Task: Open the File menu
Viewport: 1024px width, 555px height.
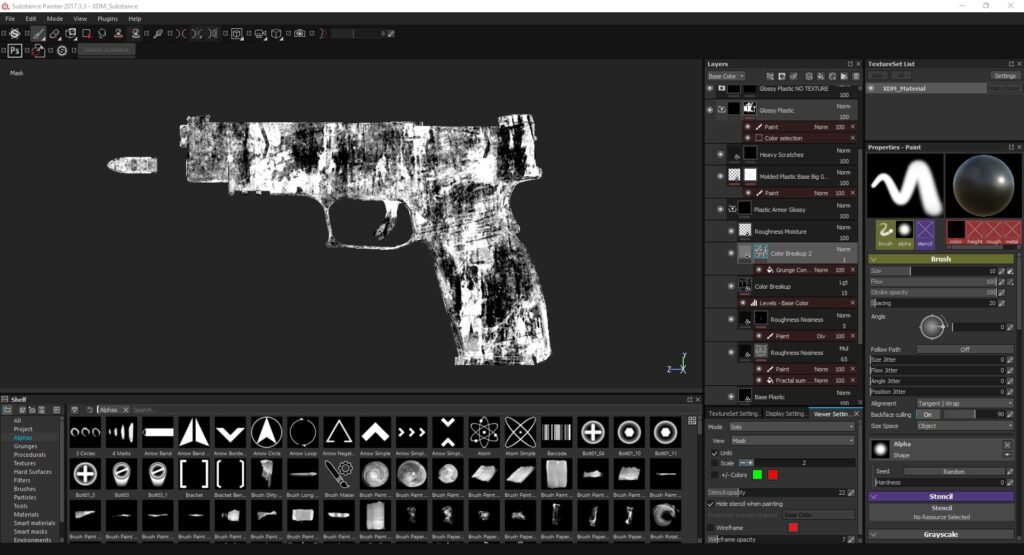Action: pos(10,19)
